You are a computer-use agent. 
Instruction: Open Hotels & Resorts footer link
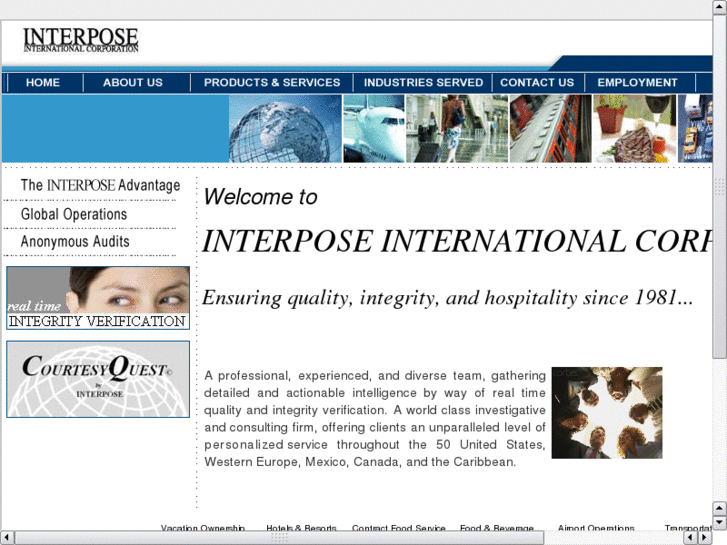[301, 527]
